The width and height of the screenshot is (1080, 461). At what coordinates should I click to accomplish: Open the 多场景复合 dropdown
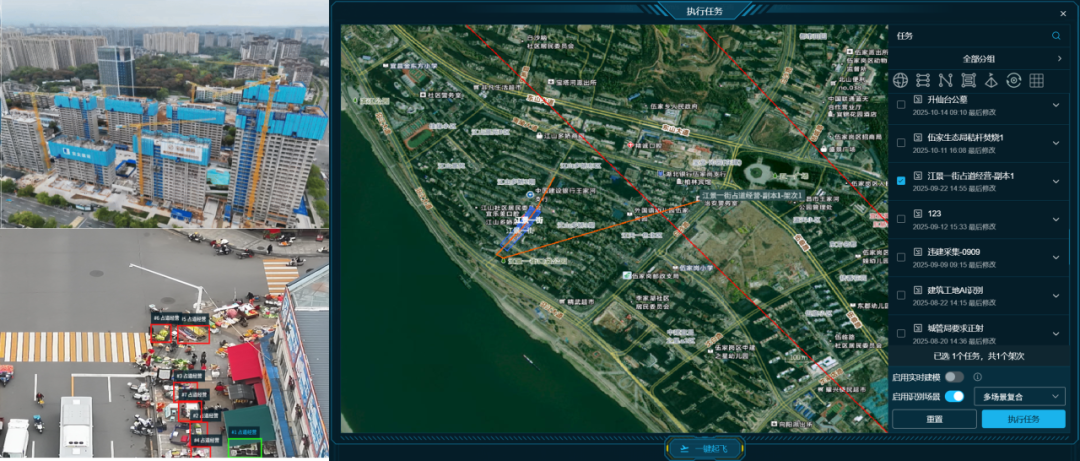click(x=1019, y=396)
